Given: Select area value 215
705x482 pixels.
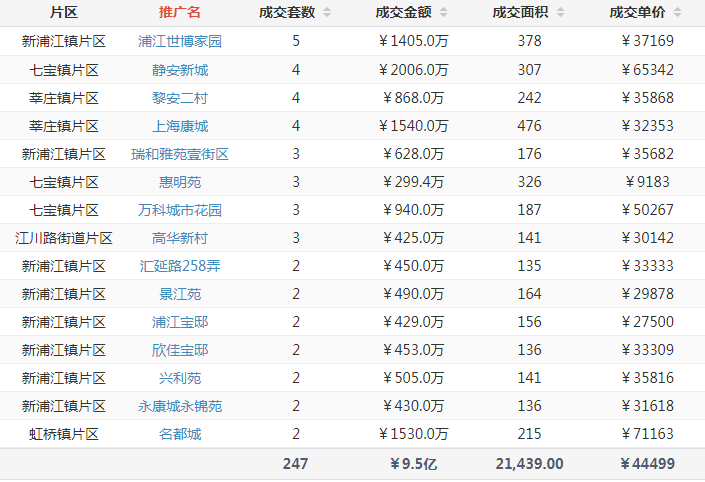Looking at the screenshot, I should [529, 434].
